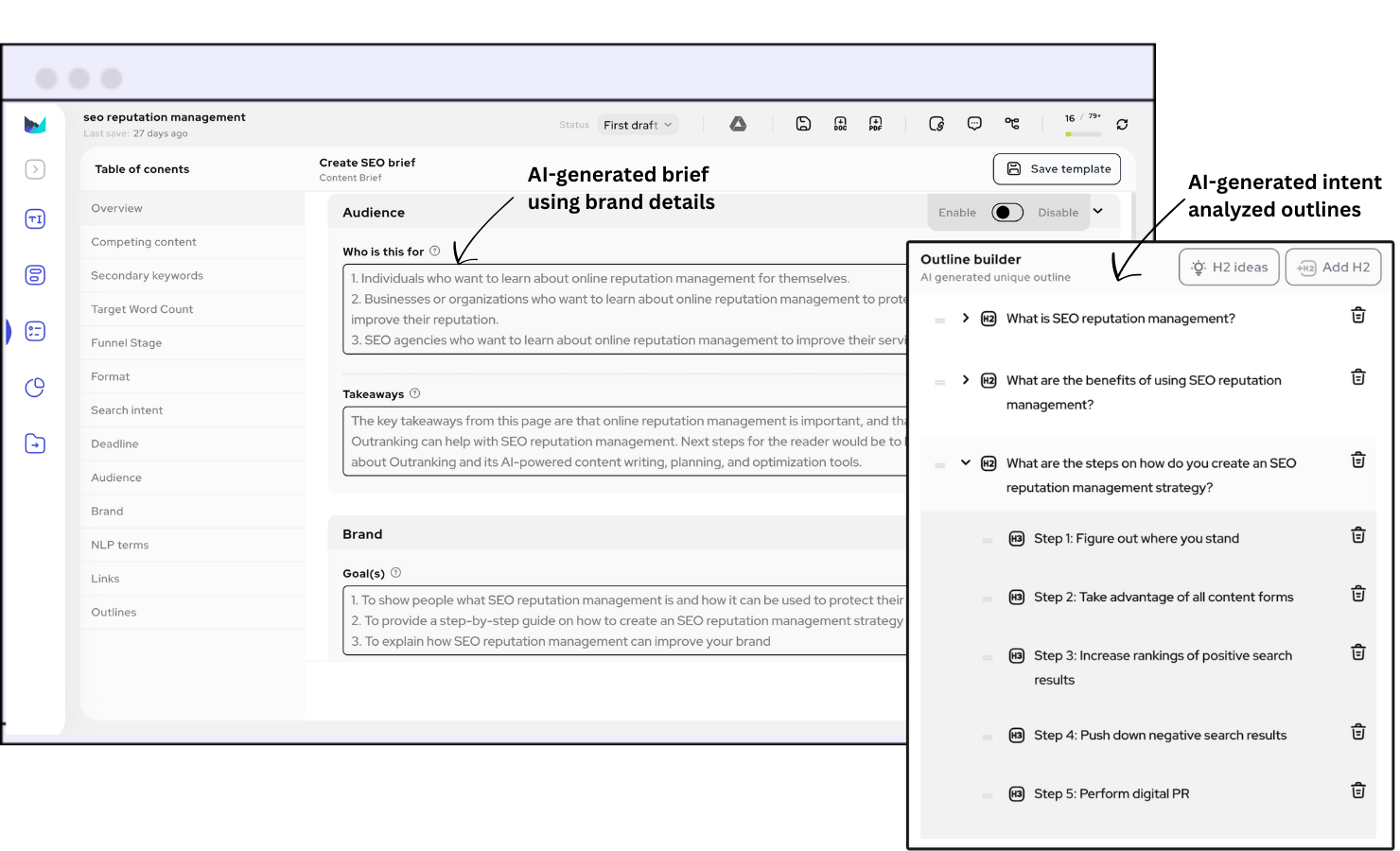The width and height of the screenshot is (1400, 851).
Task: Click the word count progress bar
Action: click(1081, 132)
